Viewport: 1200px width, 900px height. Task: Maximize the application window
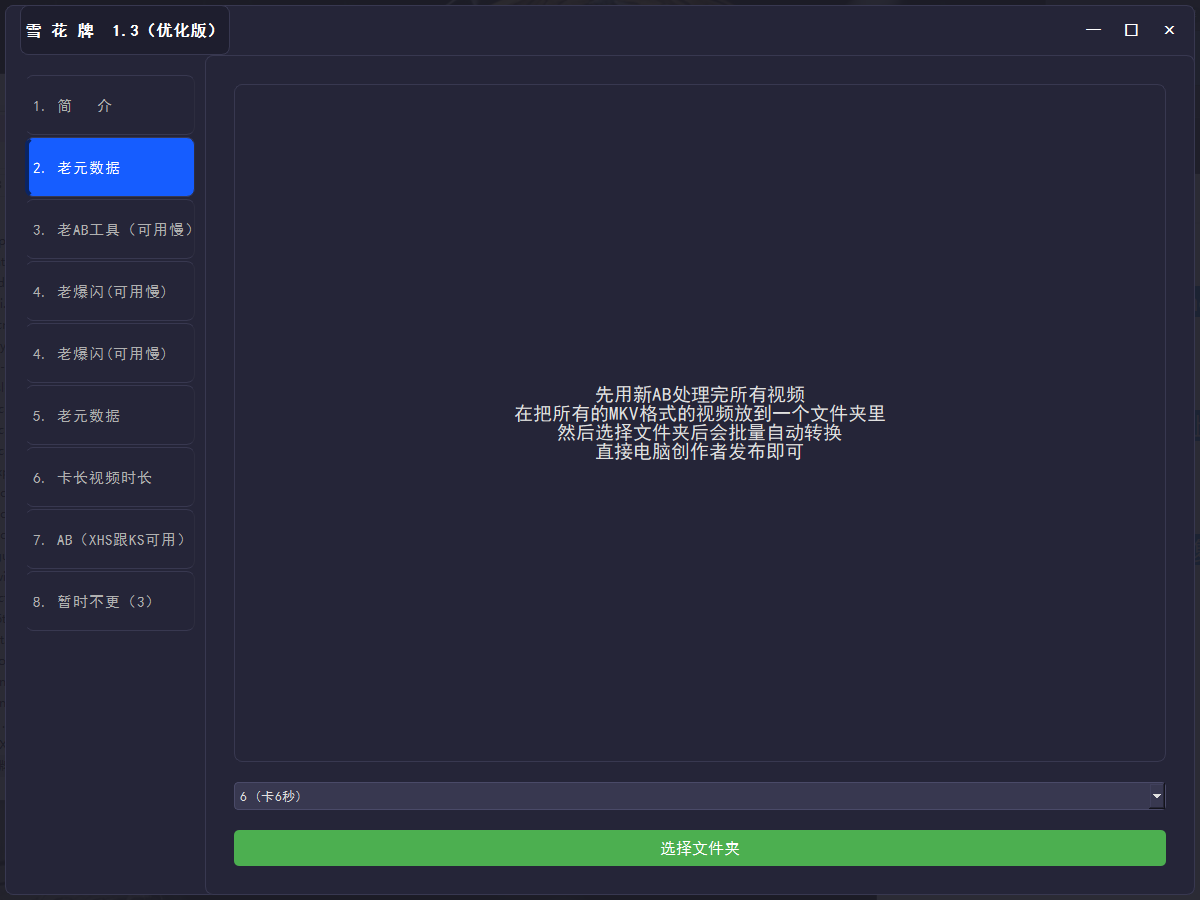coord(1131,30)
